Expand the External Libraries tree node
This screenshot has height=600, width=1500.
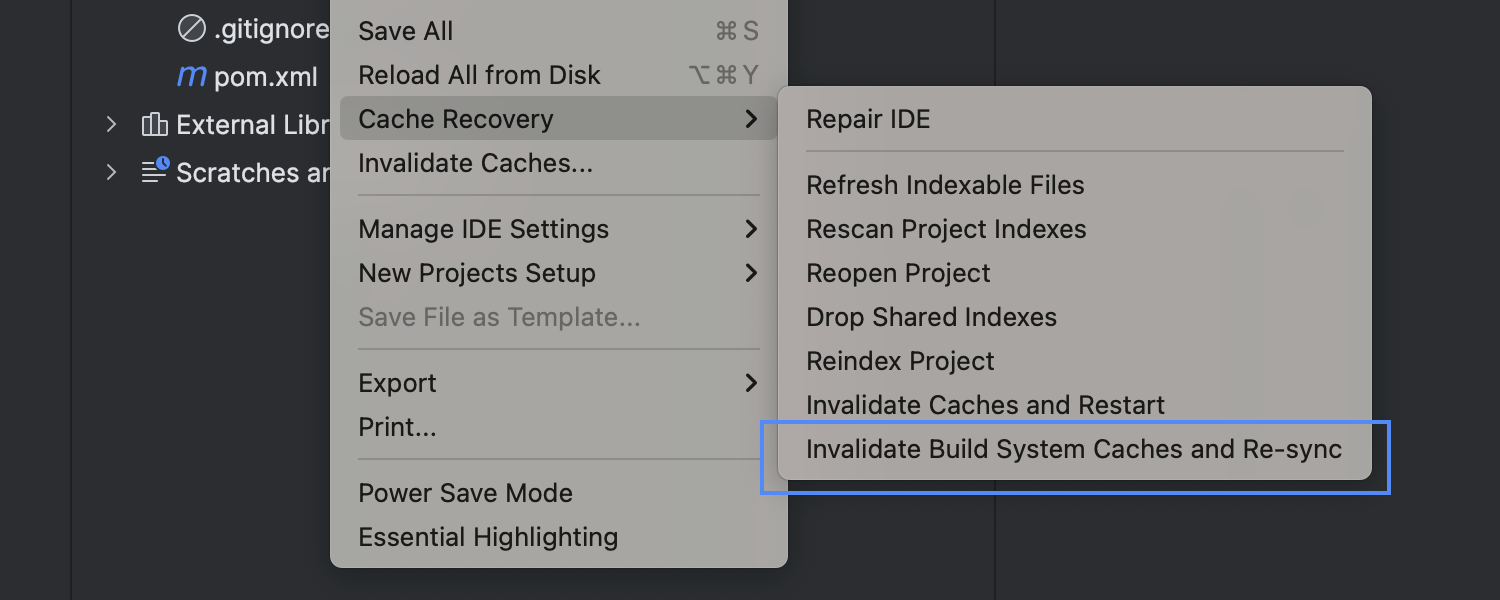[x=111, y=125]
